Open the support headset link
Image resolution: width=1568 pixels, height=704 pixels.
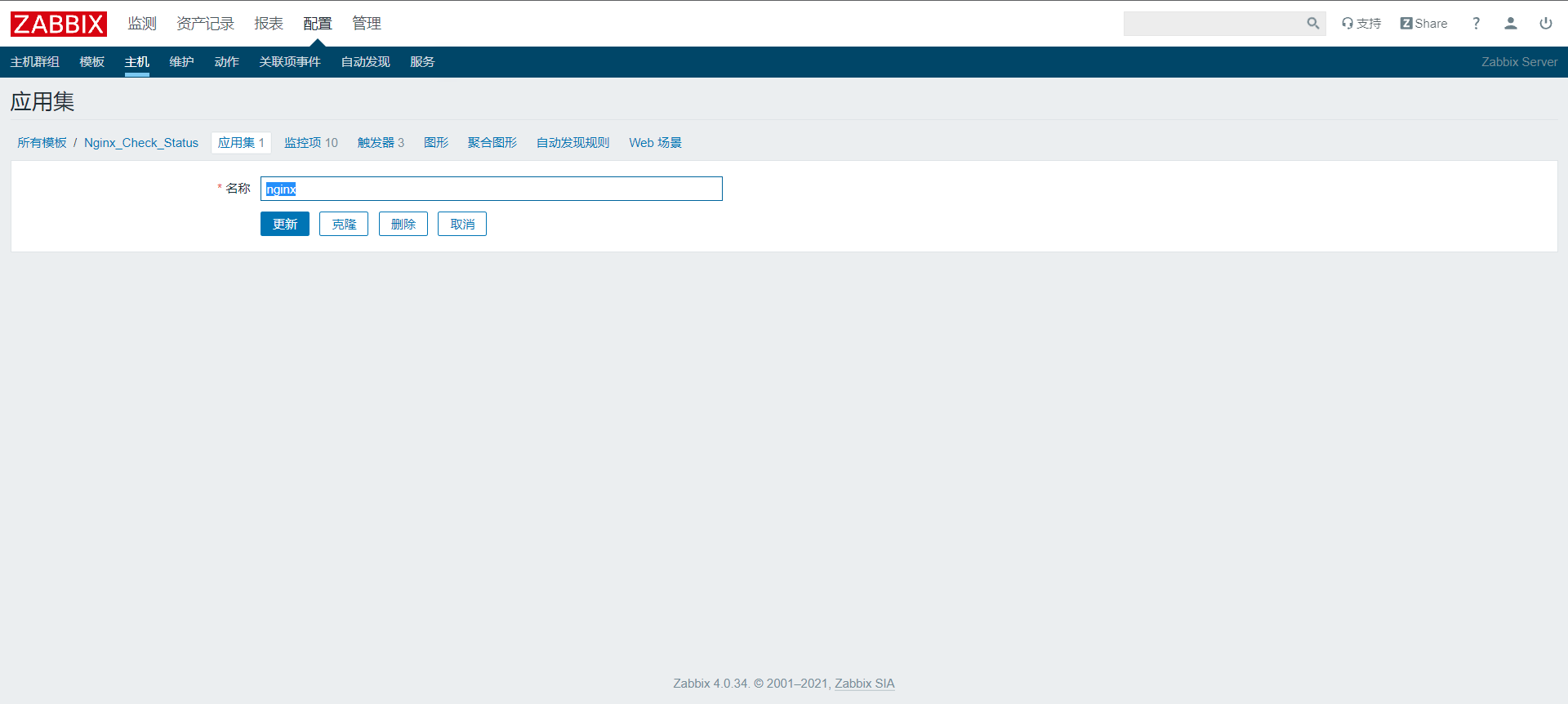pos(1361,24)
